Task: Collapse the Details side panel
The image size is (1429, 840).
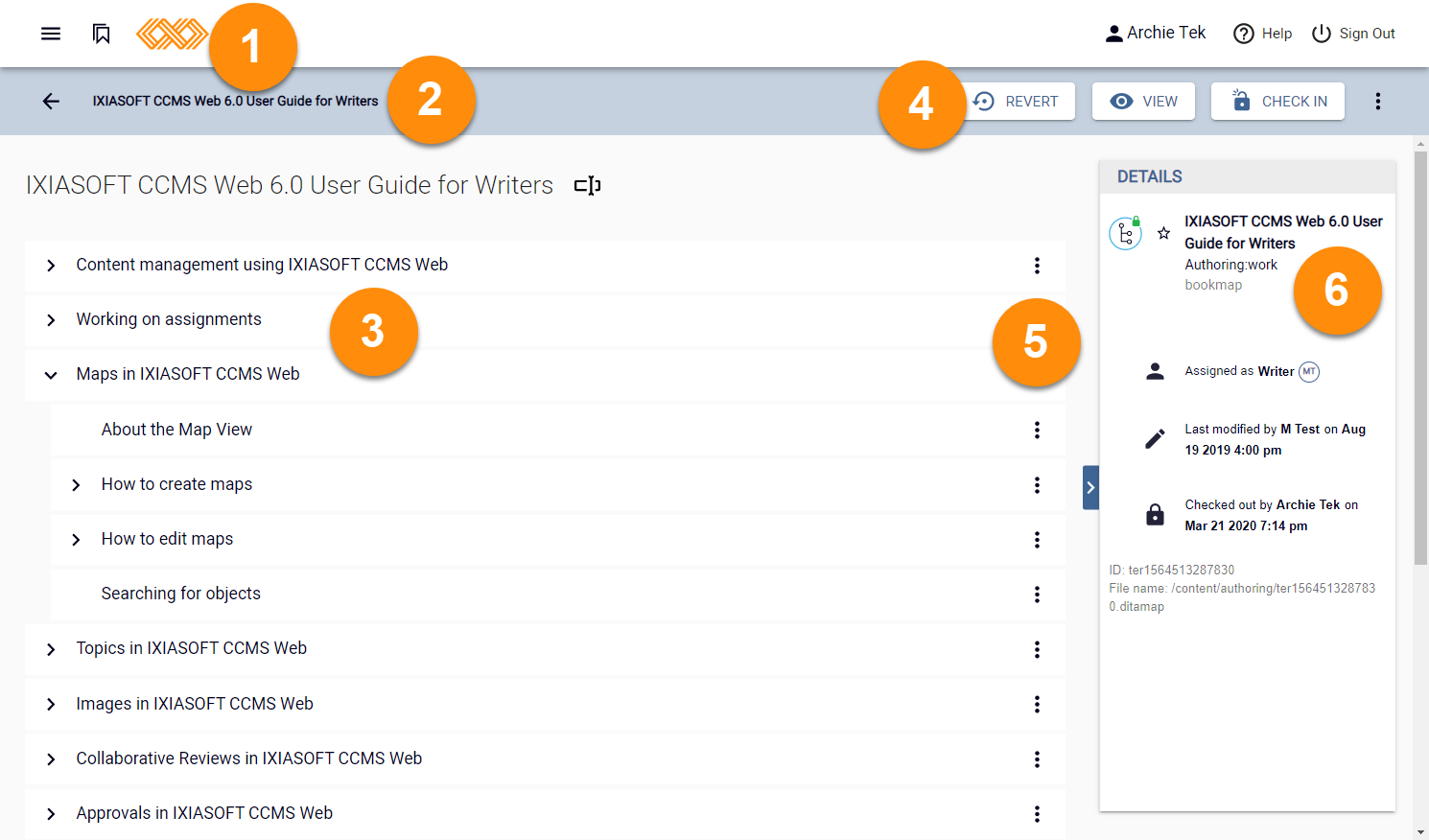Action: pos(1090,487)
